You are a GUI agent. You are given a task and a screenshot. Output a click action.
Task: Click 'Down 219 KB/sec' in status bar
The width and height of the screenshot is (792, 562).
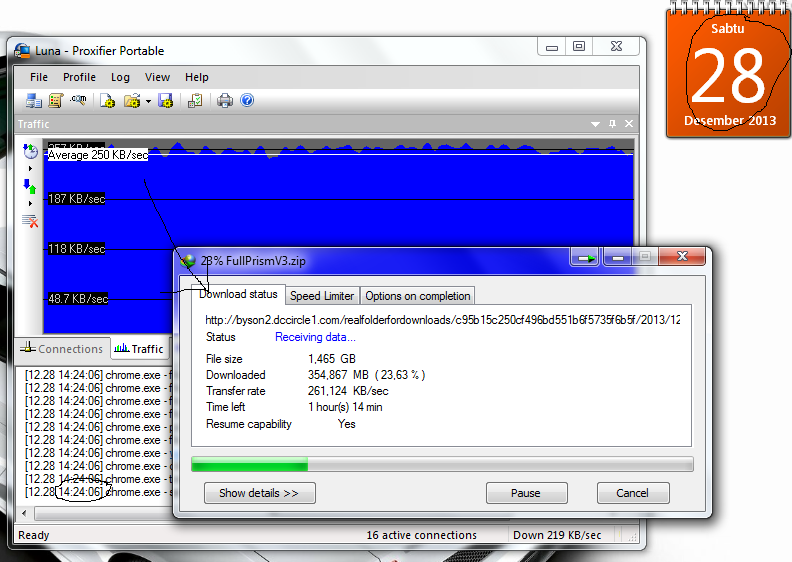click(x=557, y=535)
